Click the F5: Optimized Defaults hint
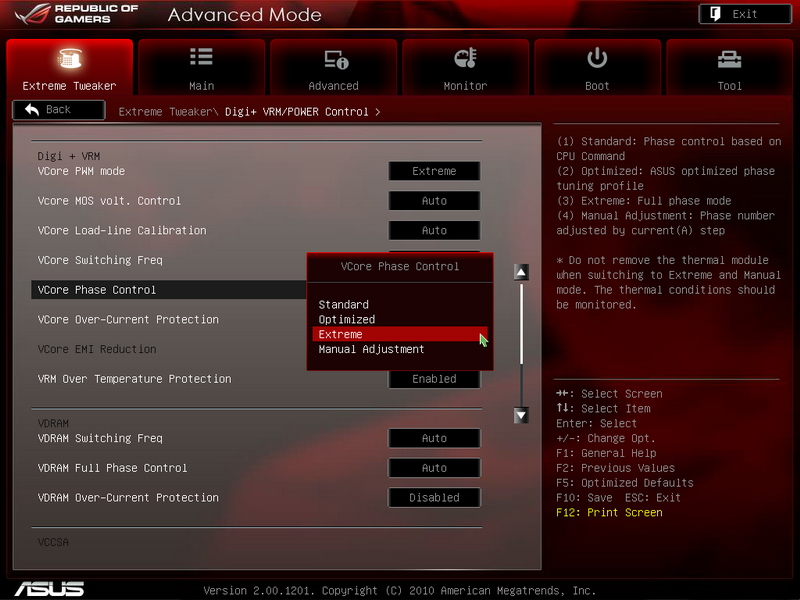800x600 pixels. click(625, 483)
